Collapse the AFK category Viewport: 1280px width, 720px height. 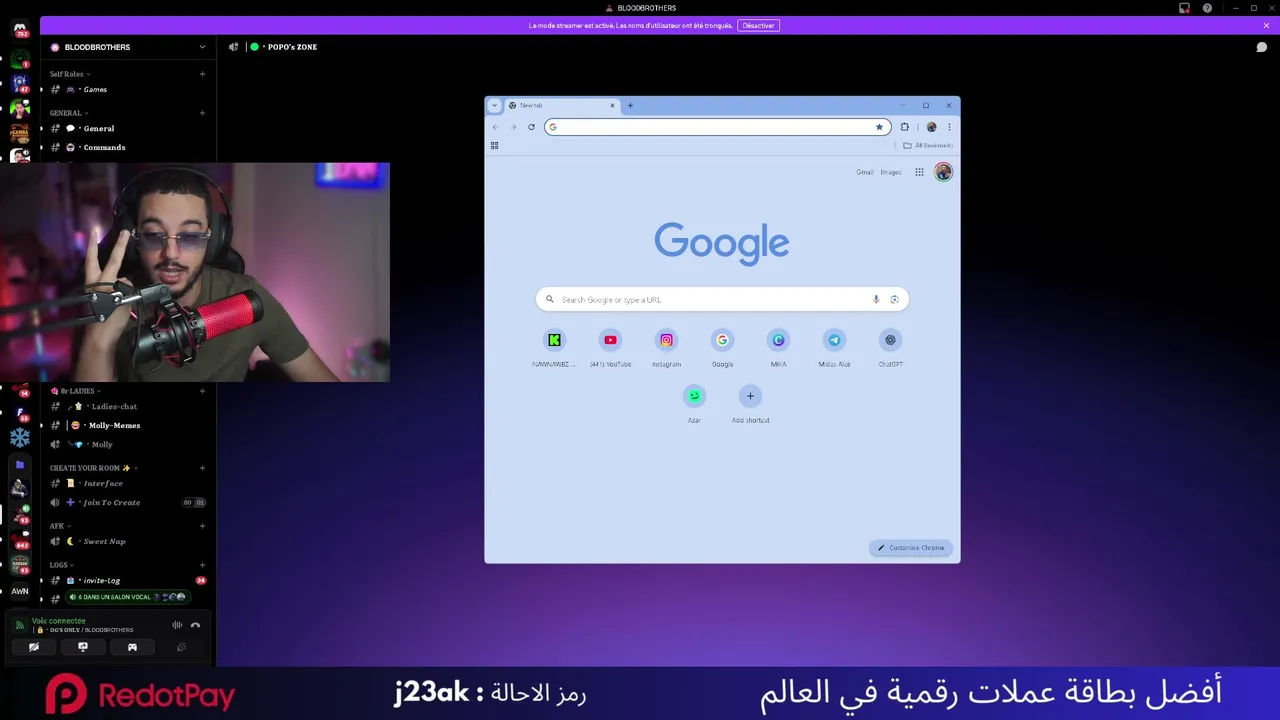pyautogui.click(x=60, y=526)
